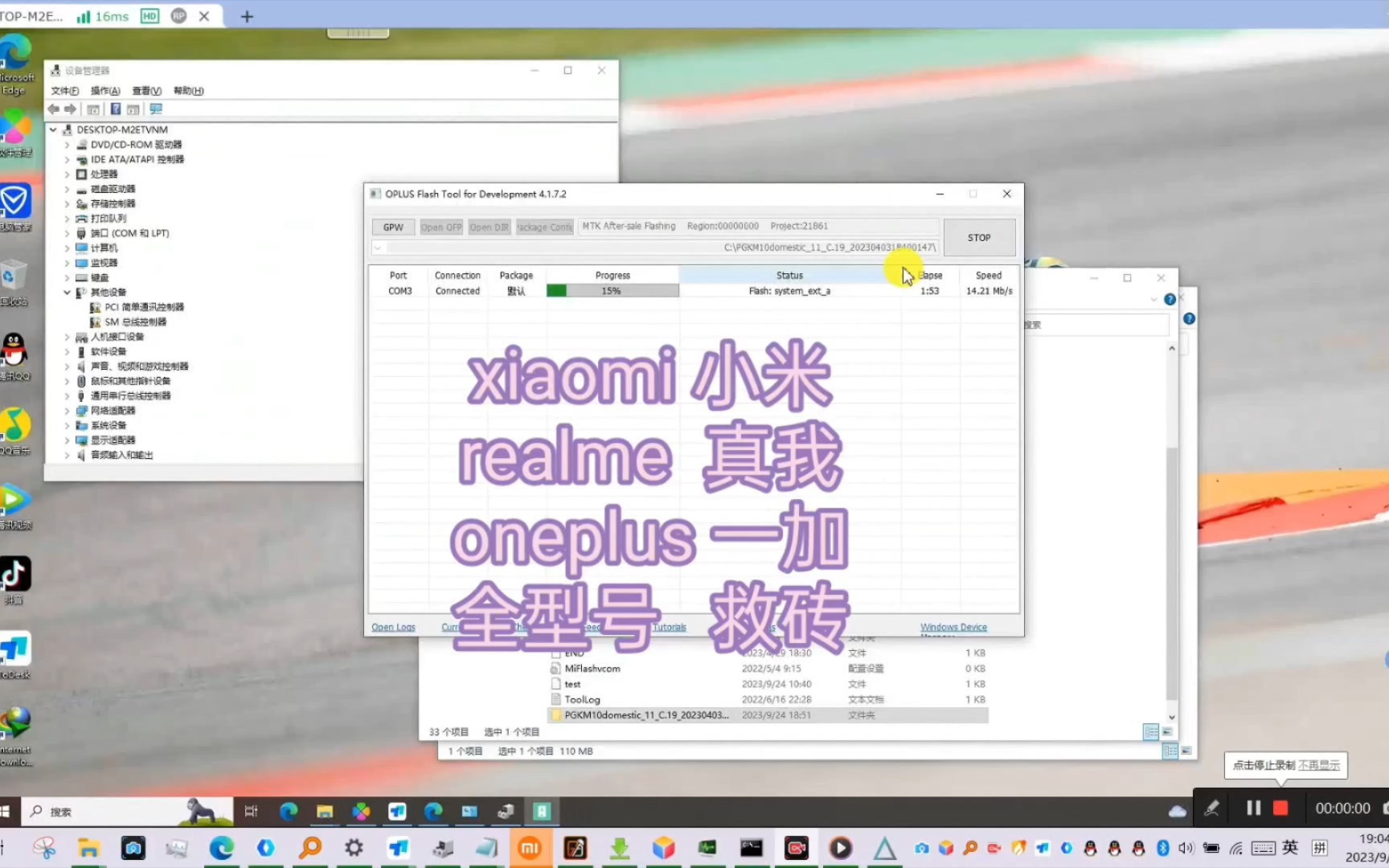Viewport: 1389px width, 868px height.
Task: Click the camera icon in the local taskbar
Action: pos(133,848)
